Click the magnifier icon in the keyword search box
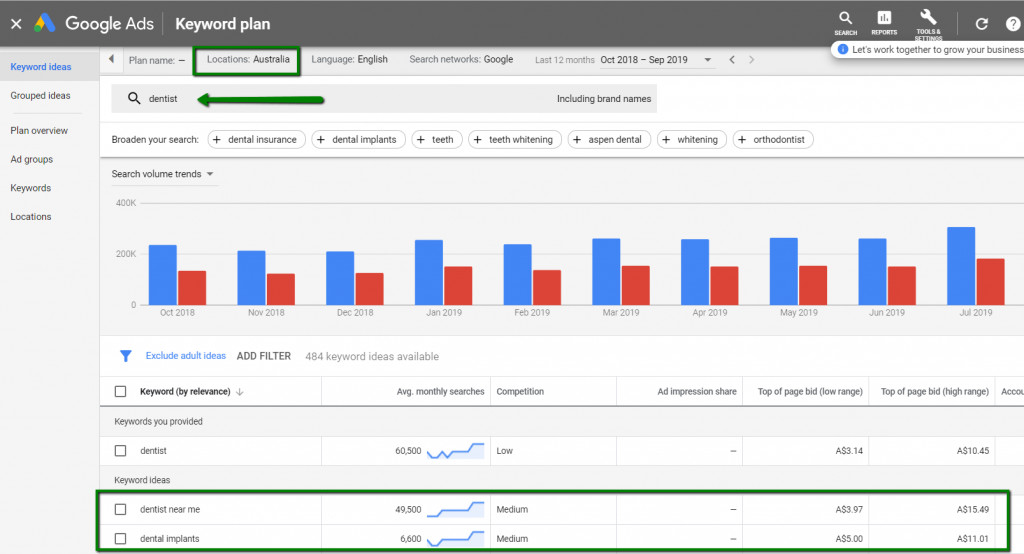Screen dimensions: 1024x554 (x=134, y=99)
